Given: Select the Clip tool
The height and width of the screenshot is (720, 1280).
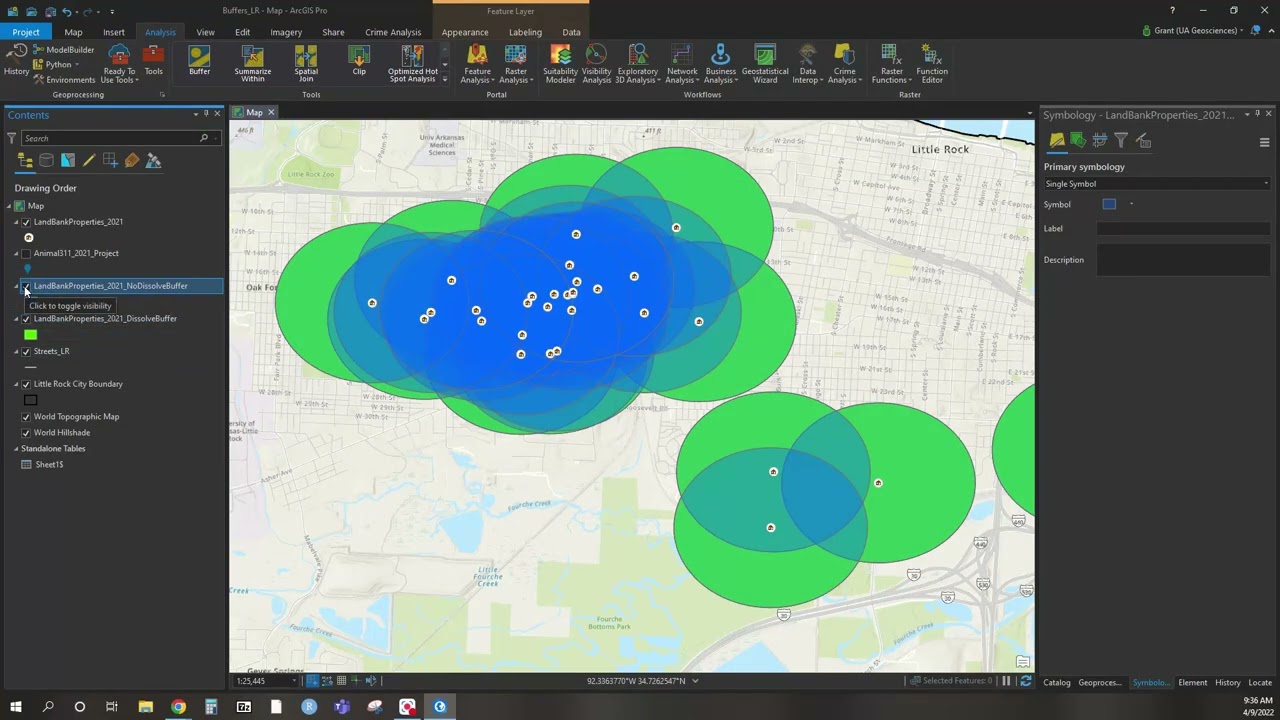Looking at the screenshot, I should [359, 60].
